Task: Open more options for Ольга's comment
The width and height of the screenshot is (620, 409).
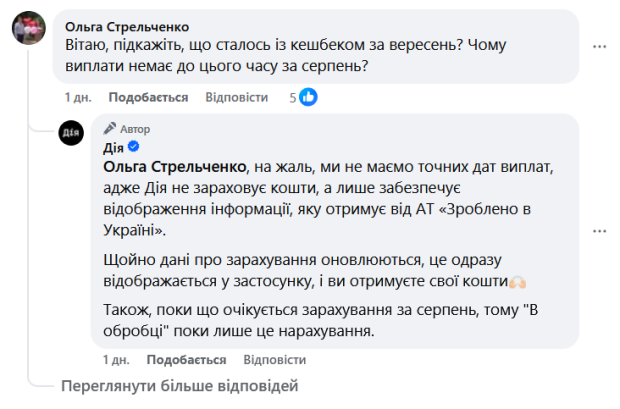Action: 600,46
